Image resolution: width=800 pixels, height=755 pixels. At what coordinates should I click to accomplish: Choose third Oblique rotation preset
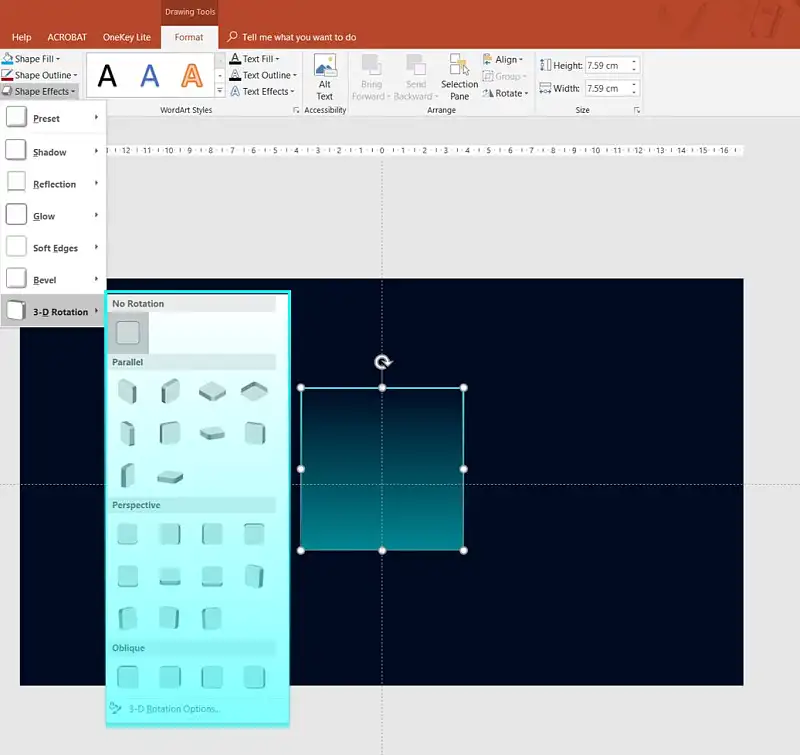(212, 677)
